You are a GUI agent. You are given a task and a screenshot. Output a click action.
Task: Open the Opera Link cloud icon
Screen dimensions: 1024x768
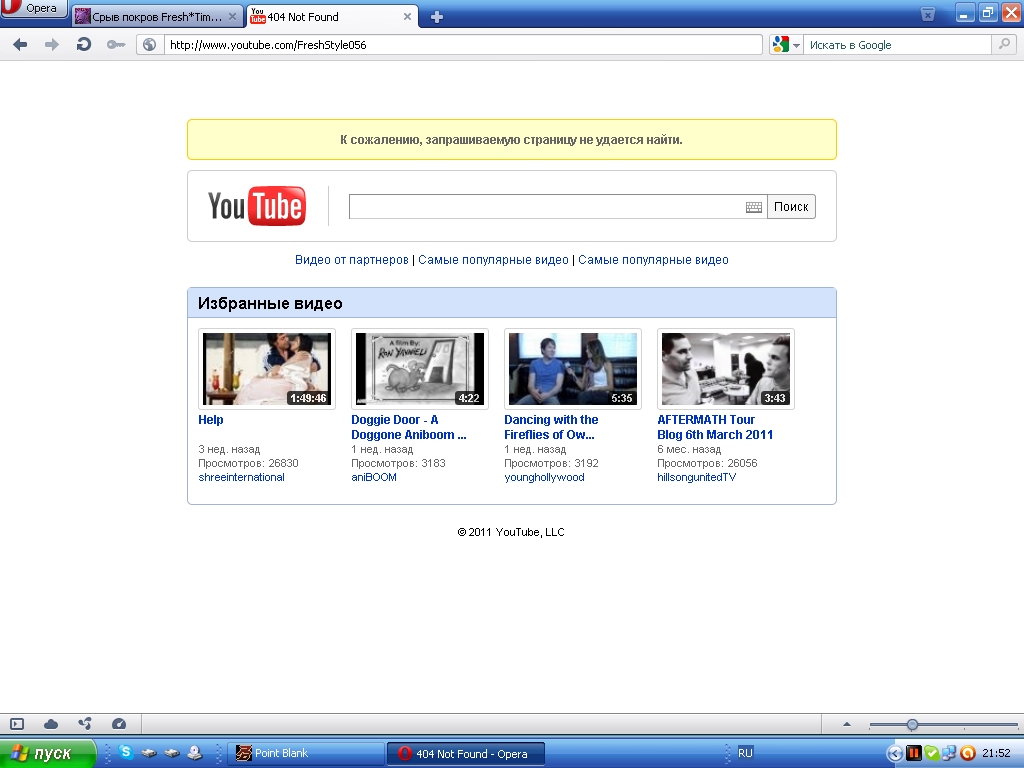click(51, 724)
